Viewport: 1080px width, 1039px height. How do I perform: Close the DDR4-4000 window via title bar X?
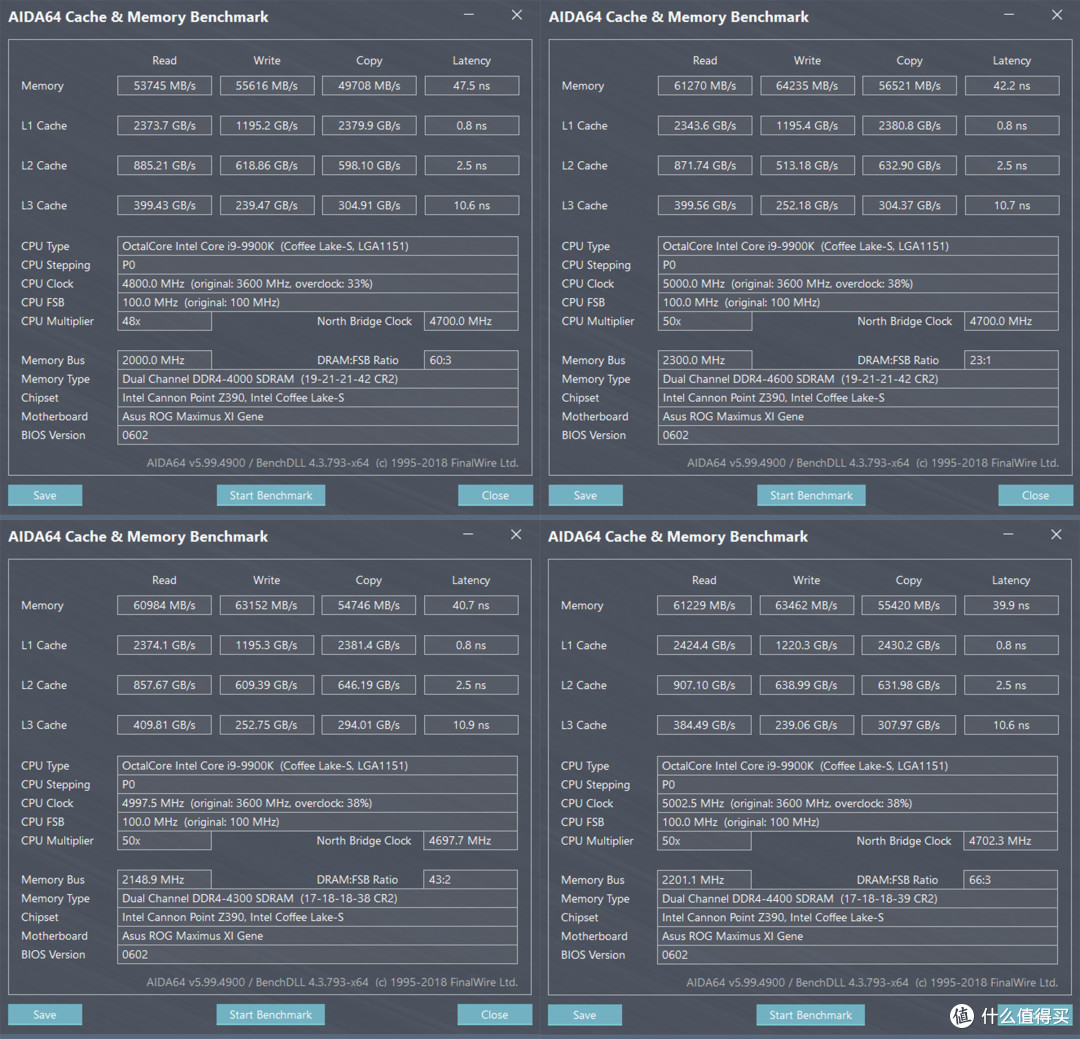[517, 15]
